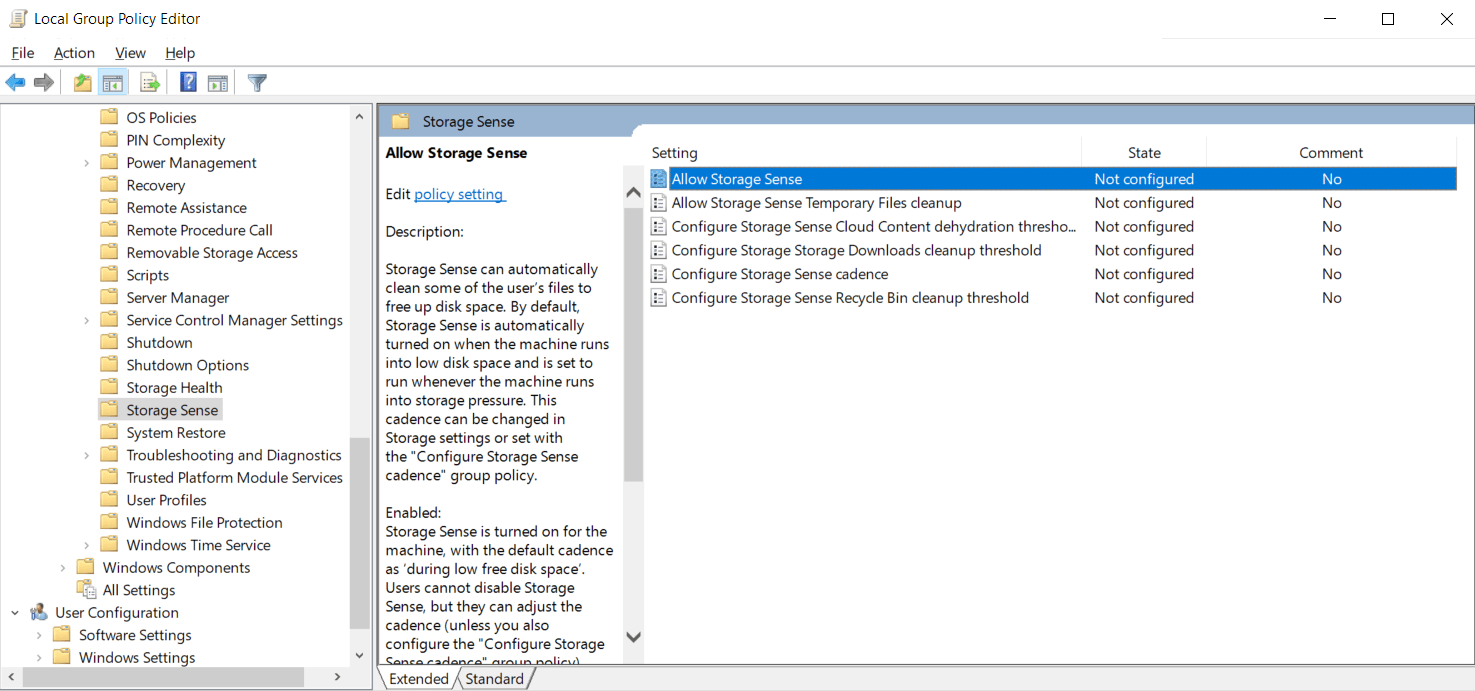Screen dimensions: 1475x691
Task: Click the Export List toolbar icon
Action: [150, 82]
